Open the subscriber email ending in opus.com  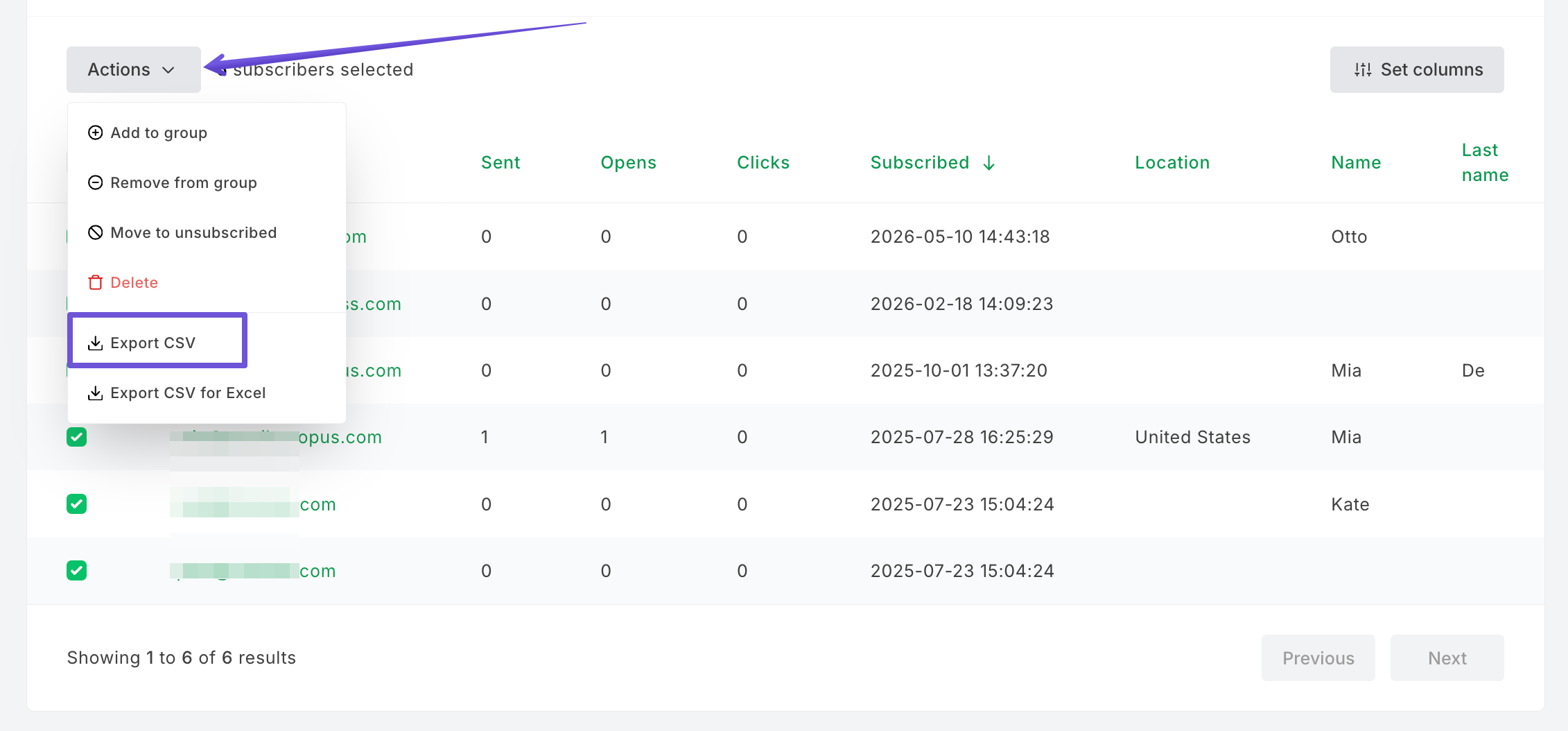pos(276,437)
